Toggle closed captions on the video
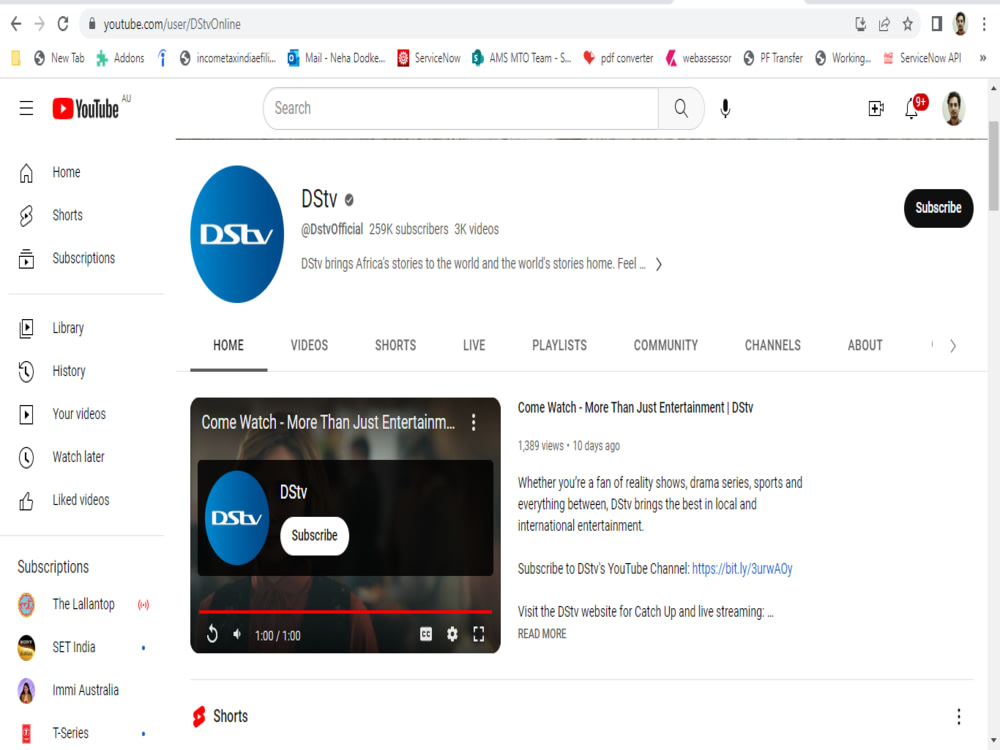 coord(426,634)
